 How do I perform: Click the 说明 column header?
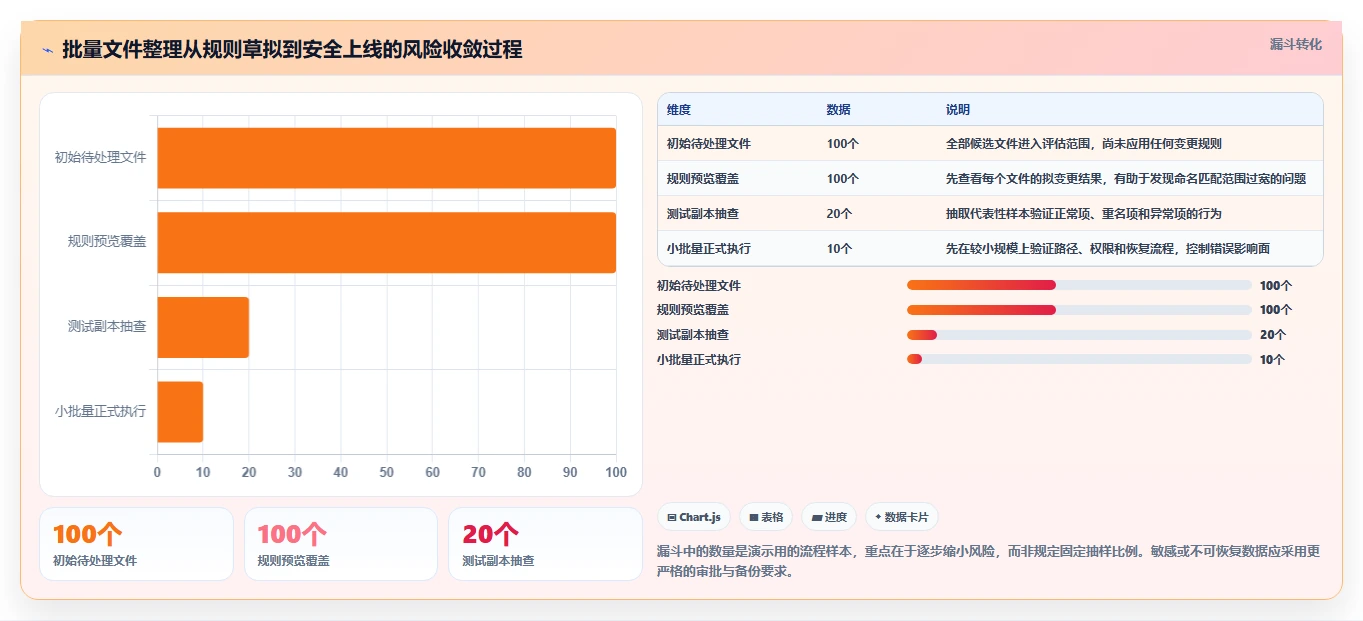[958, 110]
